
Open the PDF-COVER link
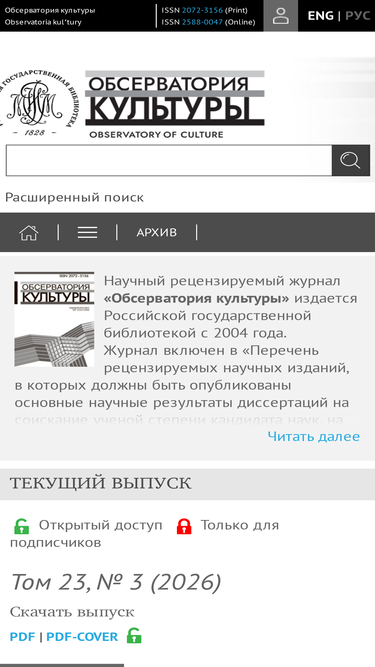click(x=82, y=637)
